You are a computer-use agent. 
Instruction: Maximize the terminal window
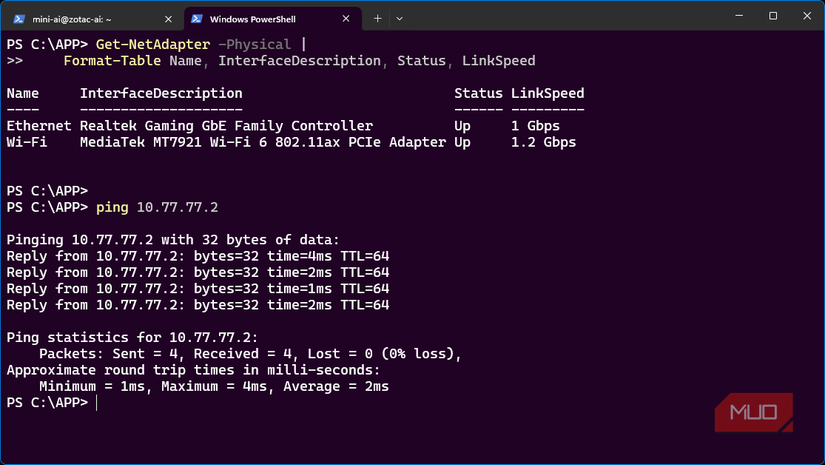773,16
